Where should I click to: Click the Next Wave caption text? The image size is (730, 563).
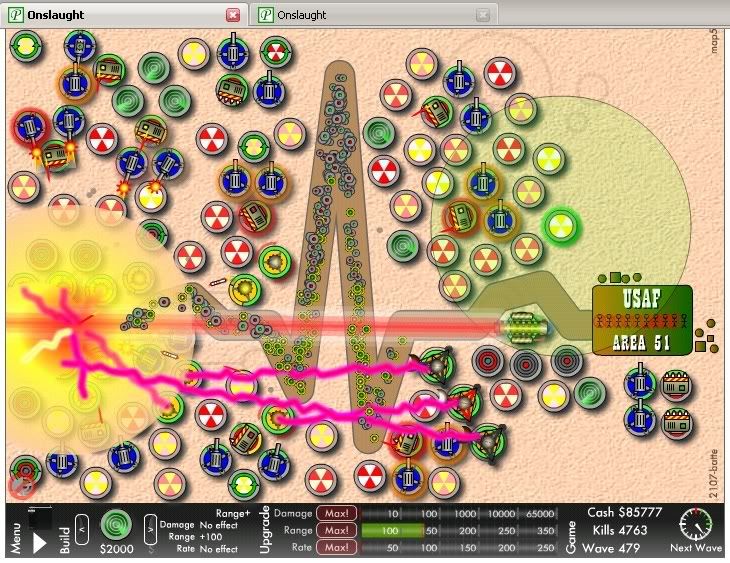click(696, 548)
